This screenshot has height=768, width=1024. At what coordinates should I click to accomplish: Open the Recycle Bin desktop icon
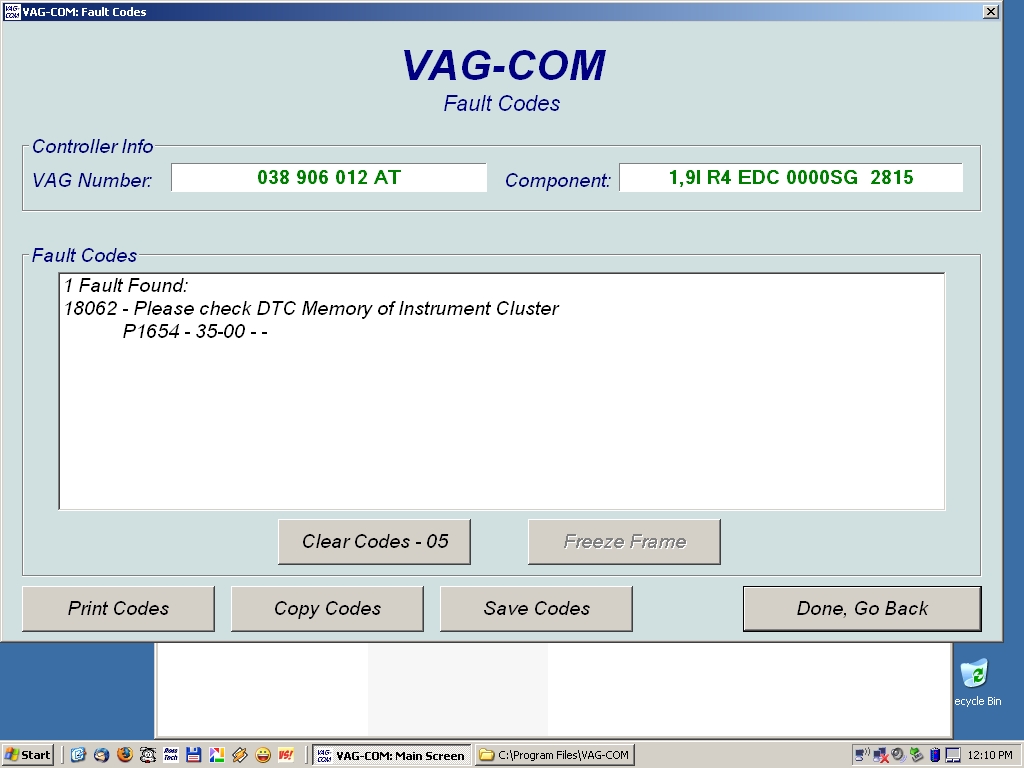pos(977,682)
